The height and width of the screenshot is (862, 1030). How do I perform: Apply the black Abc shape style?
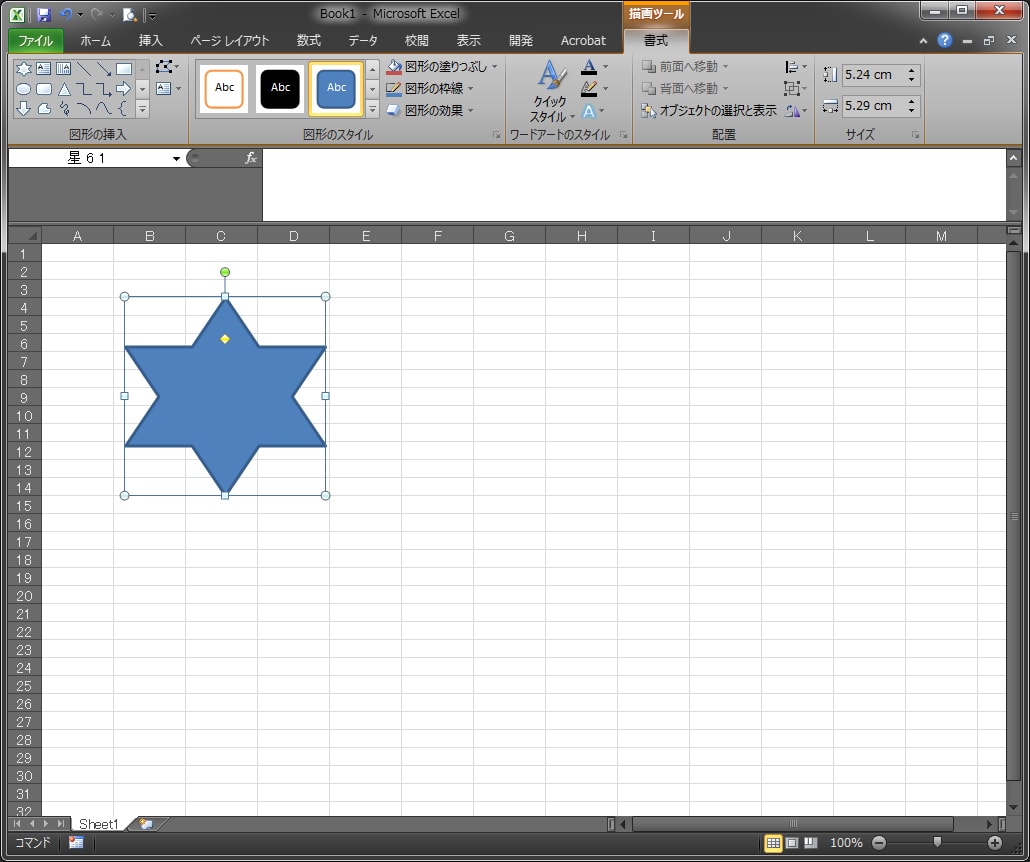280,88
